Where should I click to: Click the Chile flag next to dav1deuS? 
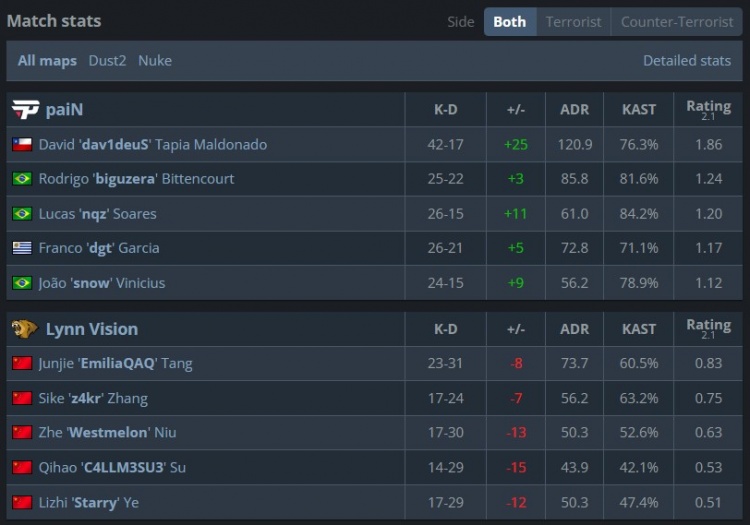pyautogui.click(x=22, y=144)
